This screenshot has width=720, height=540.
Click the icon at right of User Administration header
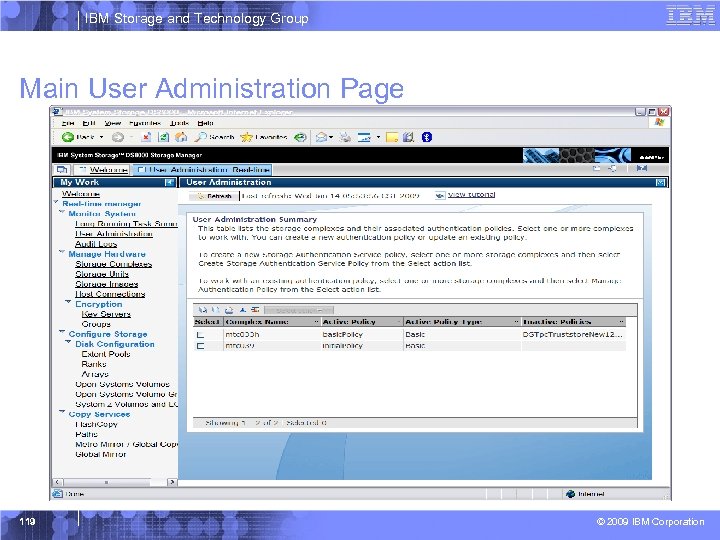pos(660,182)
